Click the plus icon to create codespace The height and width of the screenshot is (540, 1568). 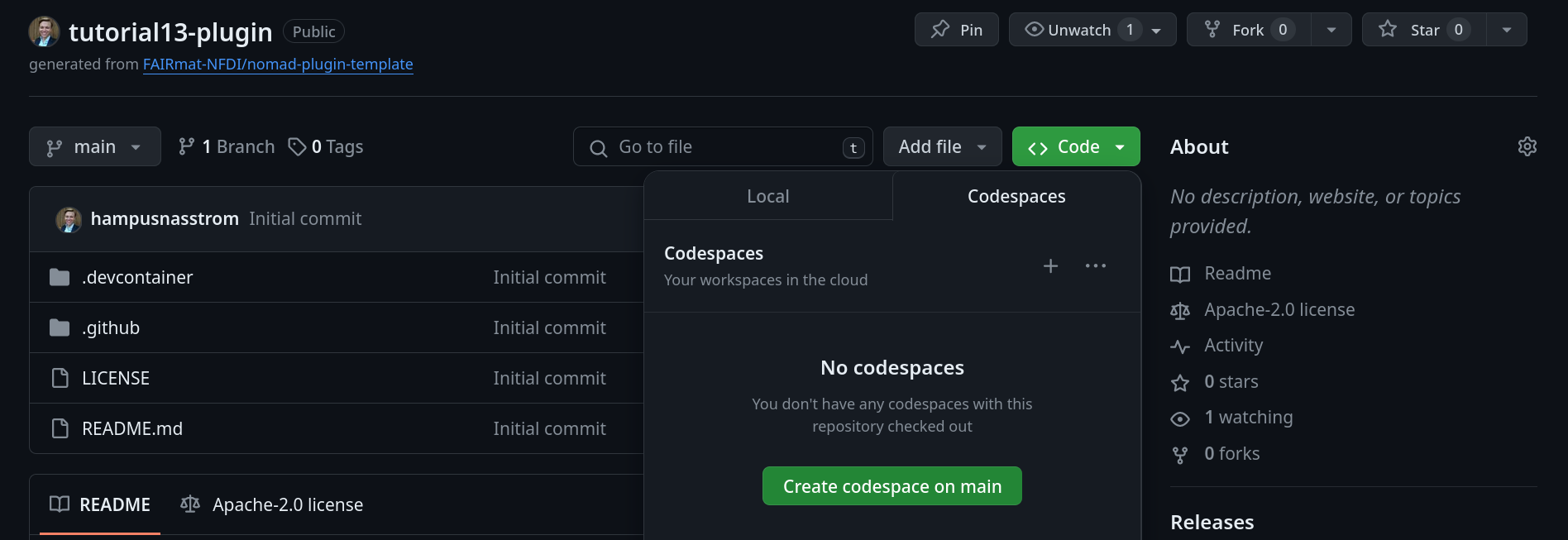point(1050,266)
